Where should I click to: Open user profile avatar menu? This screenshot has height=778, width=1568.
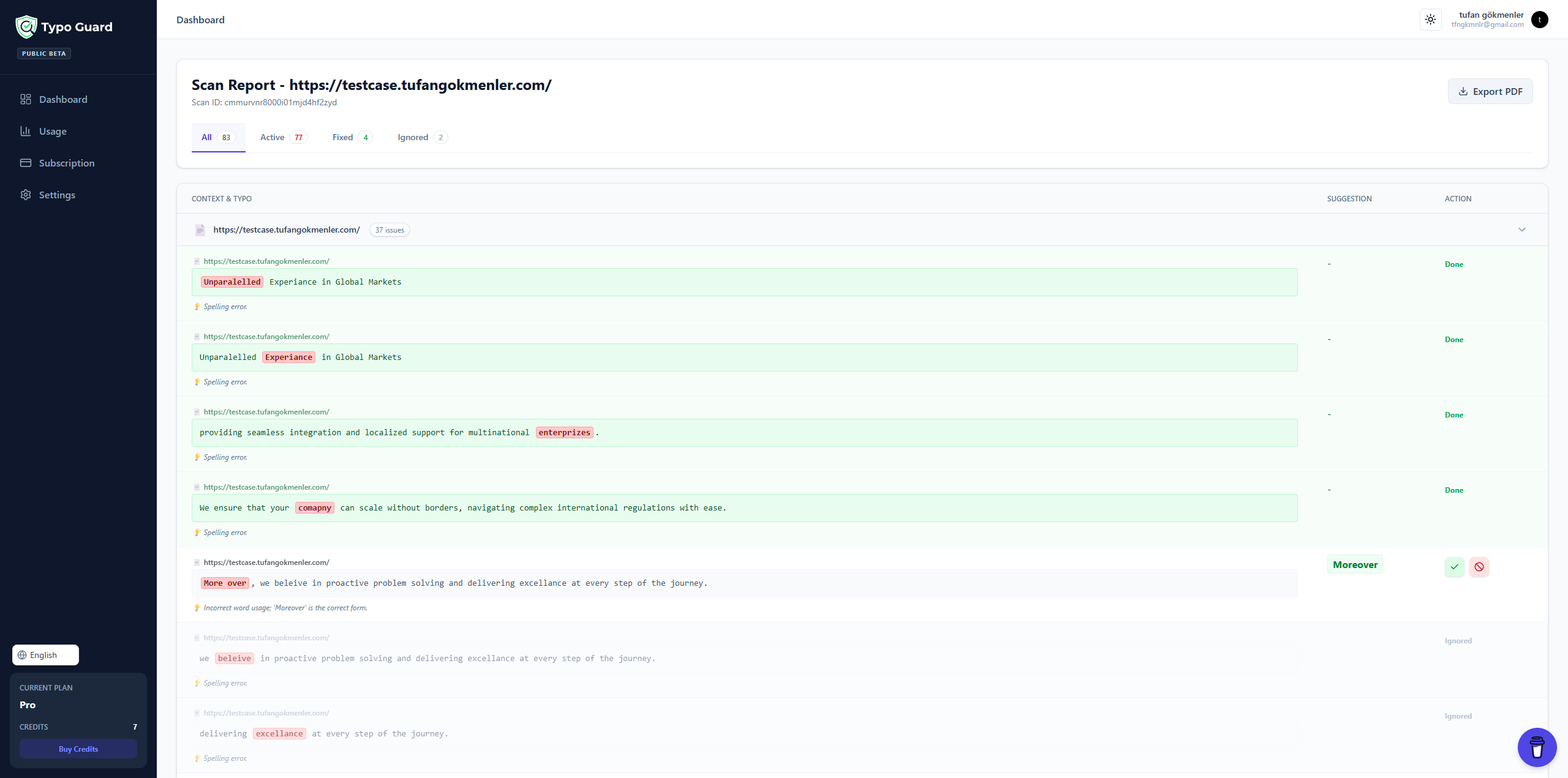1539,20
